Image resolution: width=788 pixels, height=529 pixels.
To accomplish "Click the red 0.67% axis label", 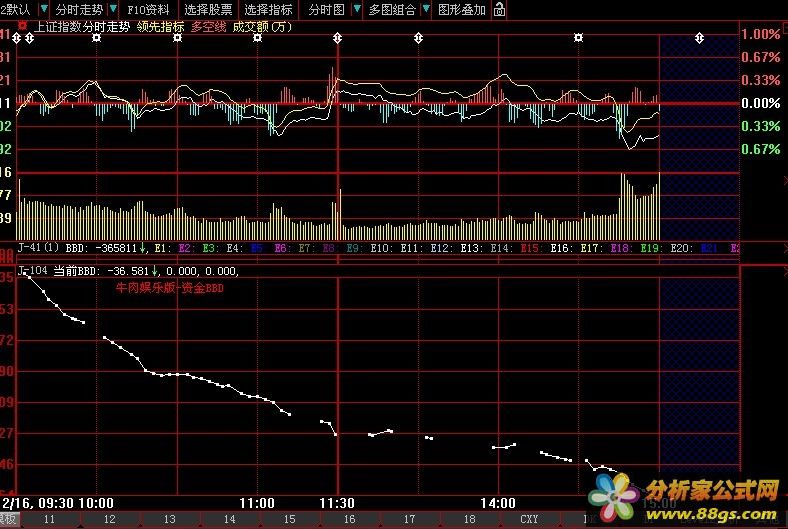I will click(761, 57).
